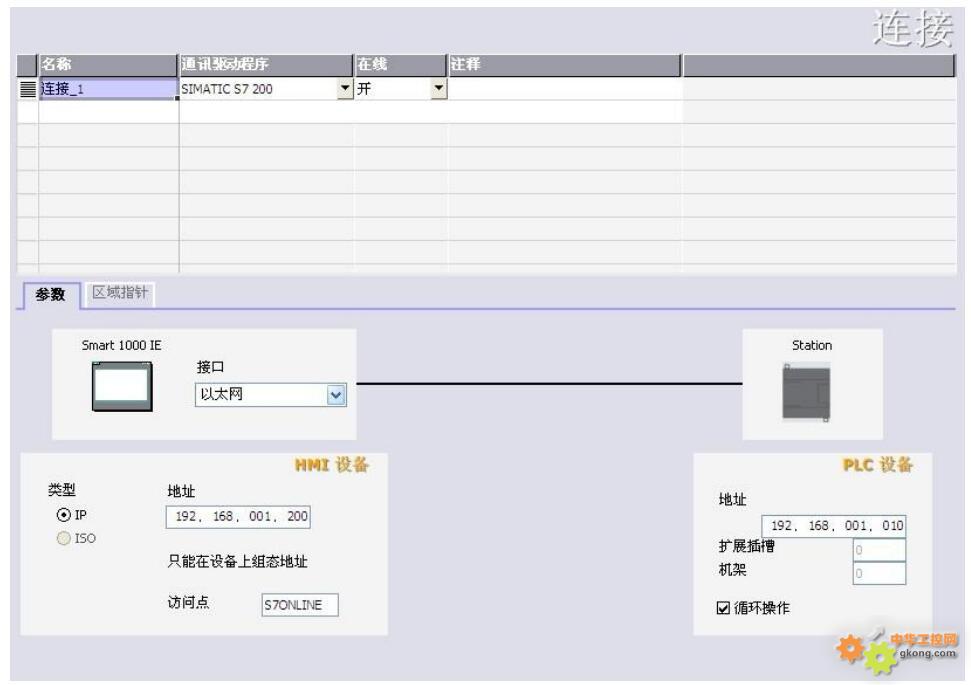
Task: Click the 注释 comment cell for 连接_1
Action: 565,89
